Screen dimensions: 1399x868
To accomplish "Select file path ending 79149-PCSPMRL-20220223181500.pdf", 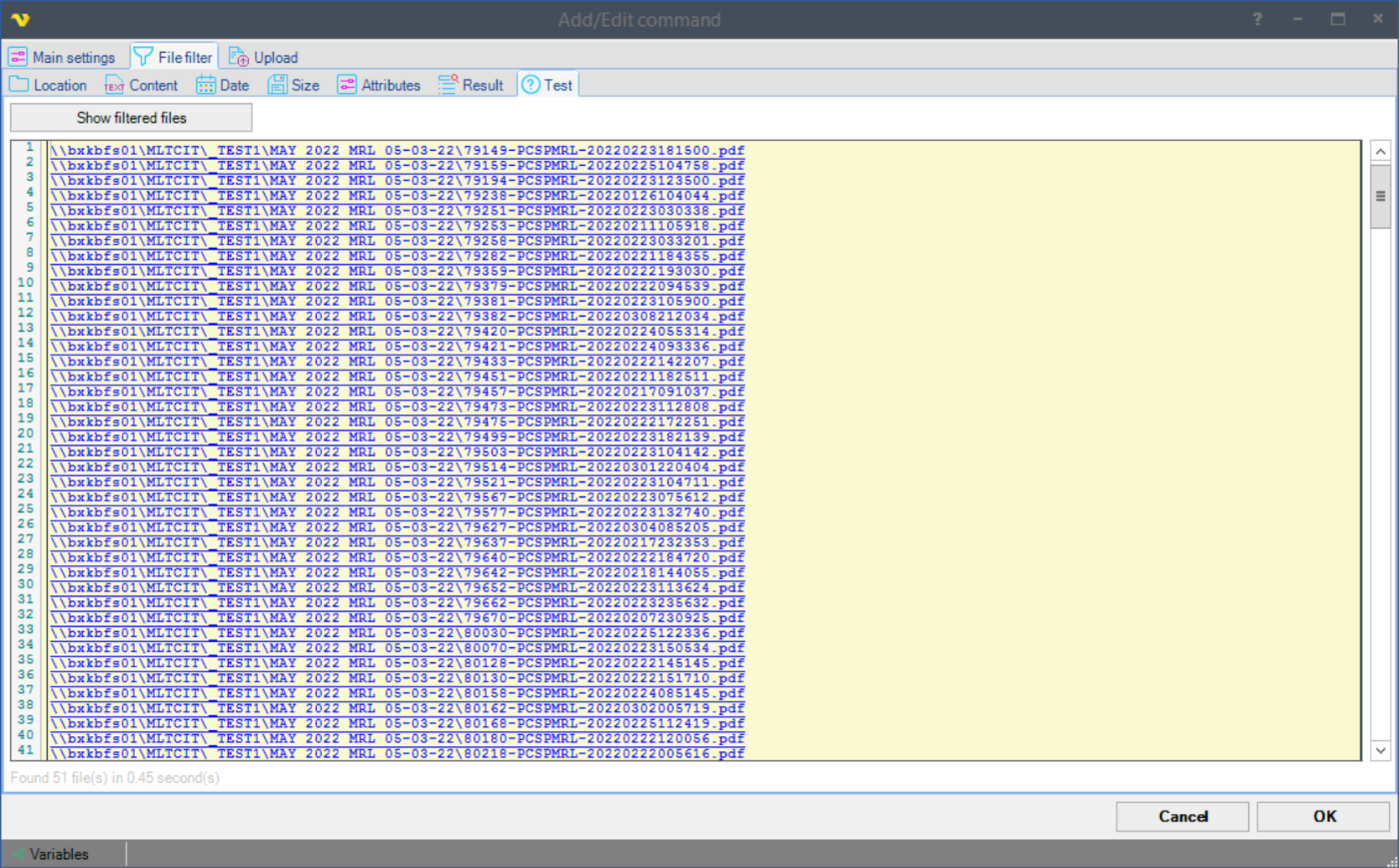I will click(397, 151).
